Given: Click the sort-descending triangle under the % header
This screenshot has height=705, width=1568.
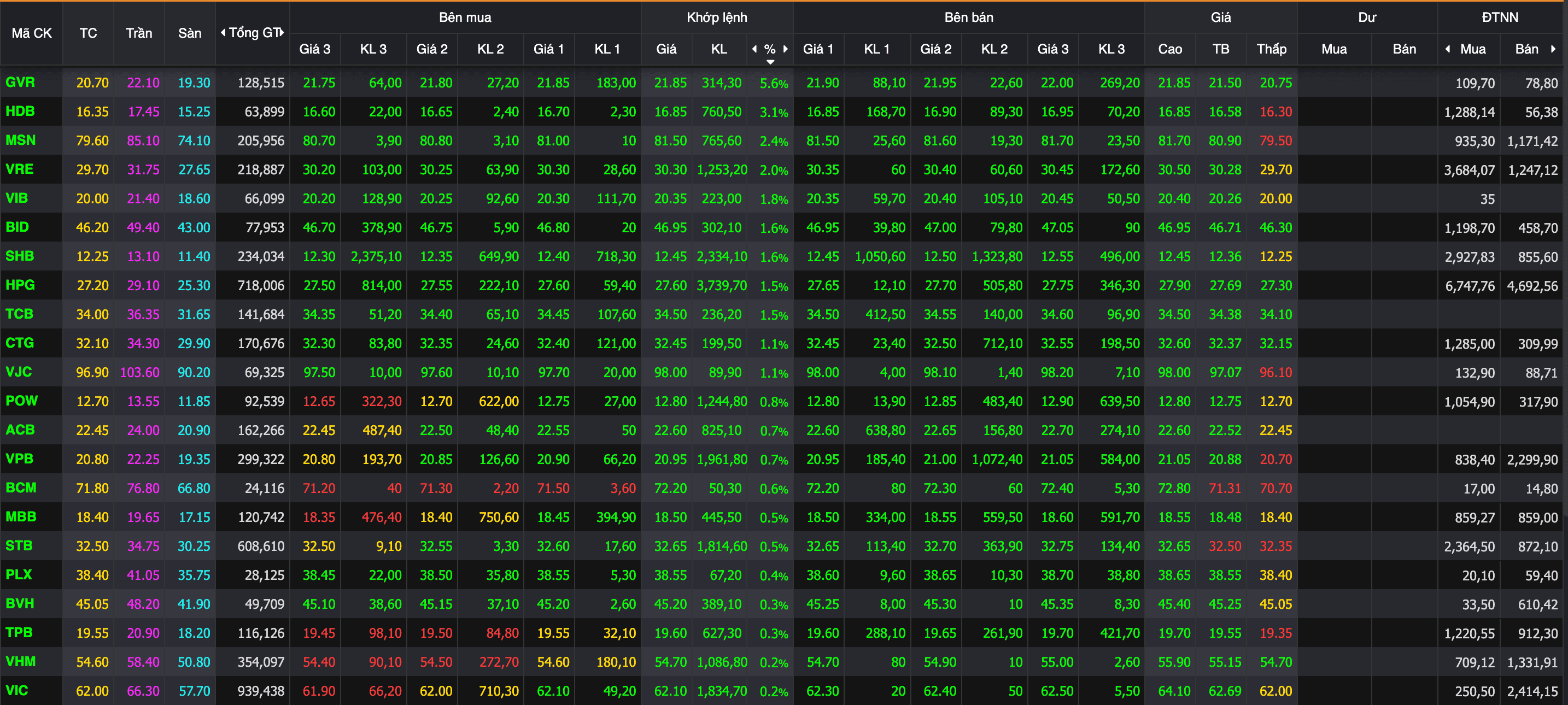Looking at the screenshot, I should pos(771,62).
